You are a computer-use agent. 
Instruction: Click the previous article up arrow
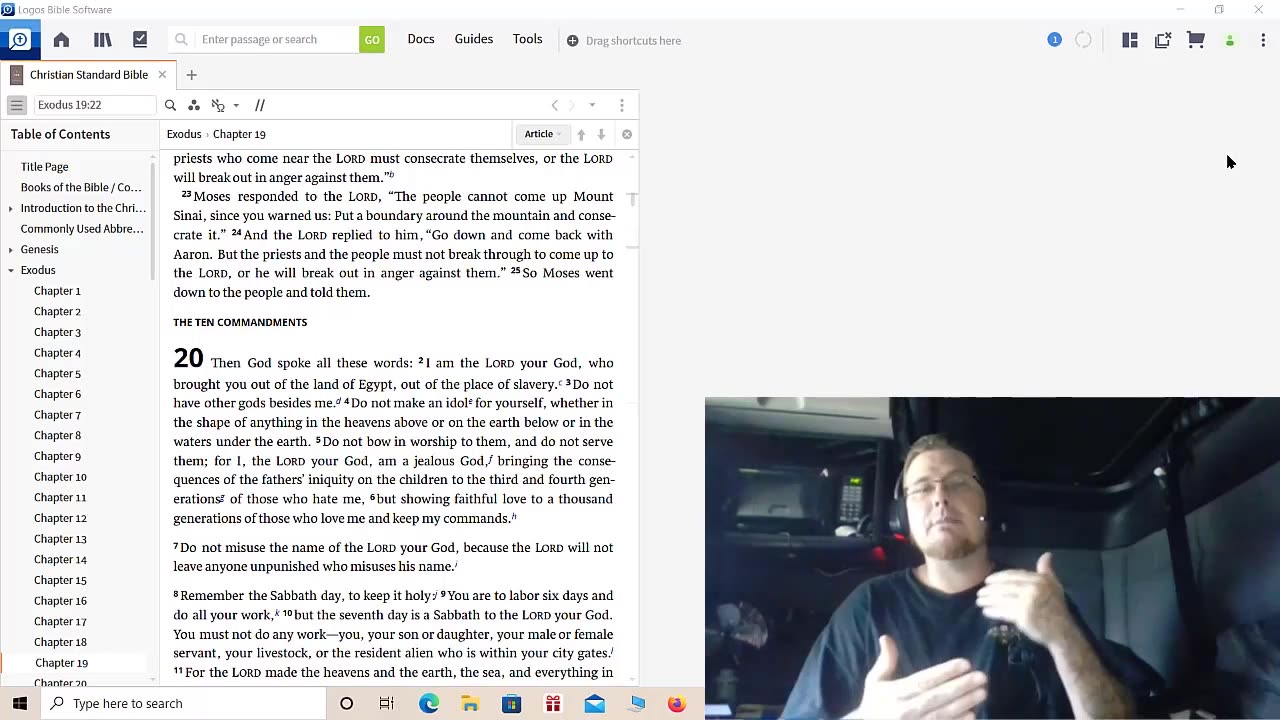click(x=581, y=134)
